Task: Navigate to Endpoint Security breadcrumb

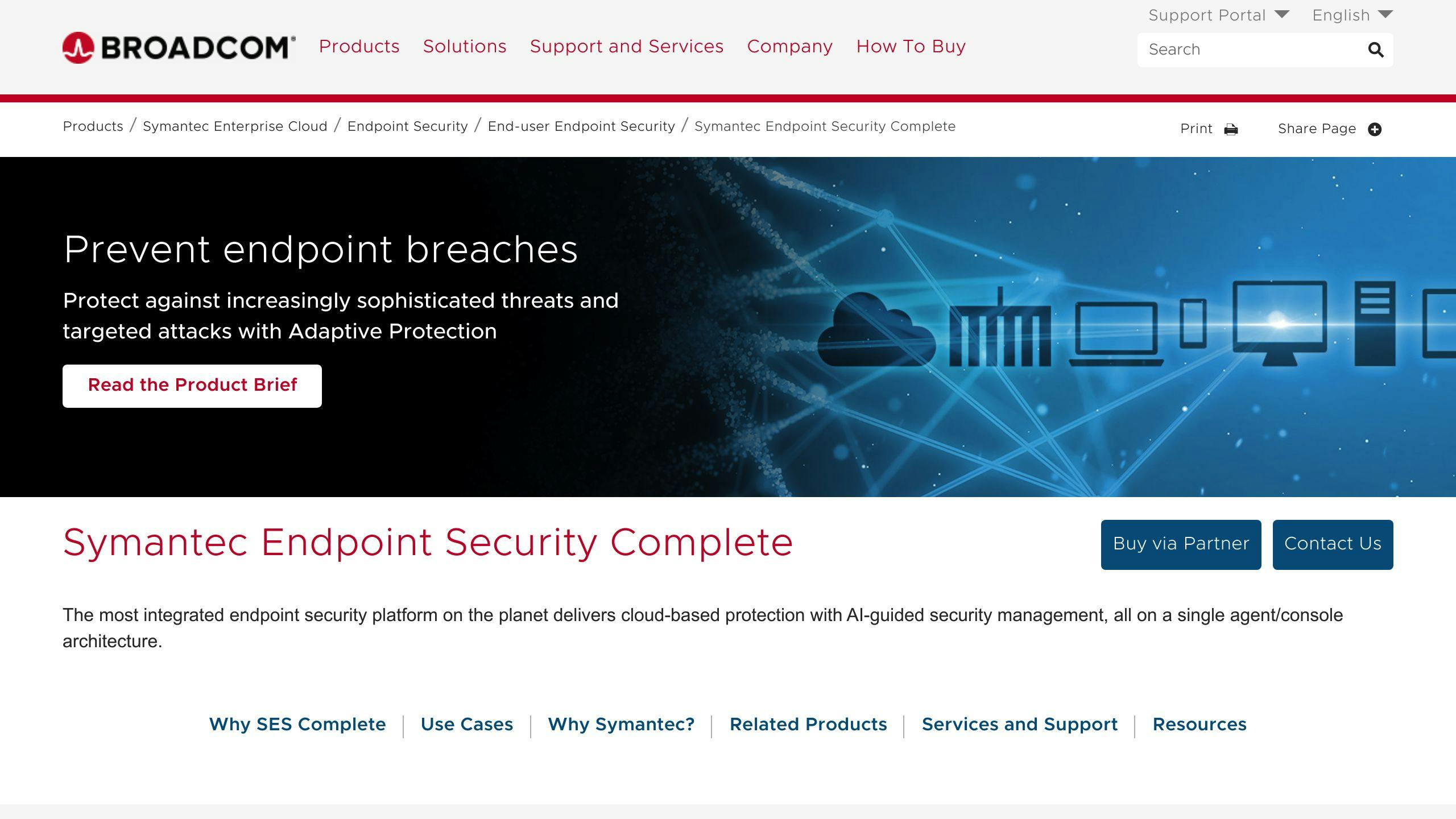Action: (407, 126)
